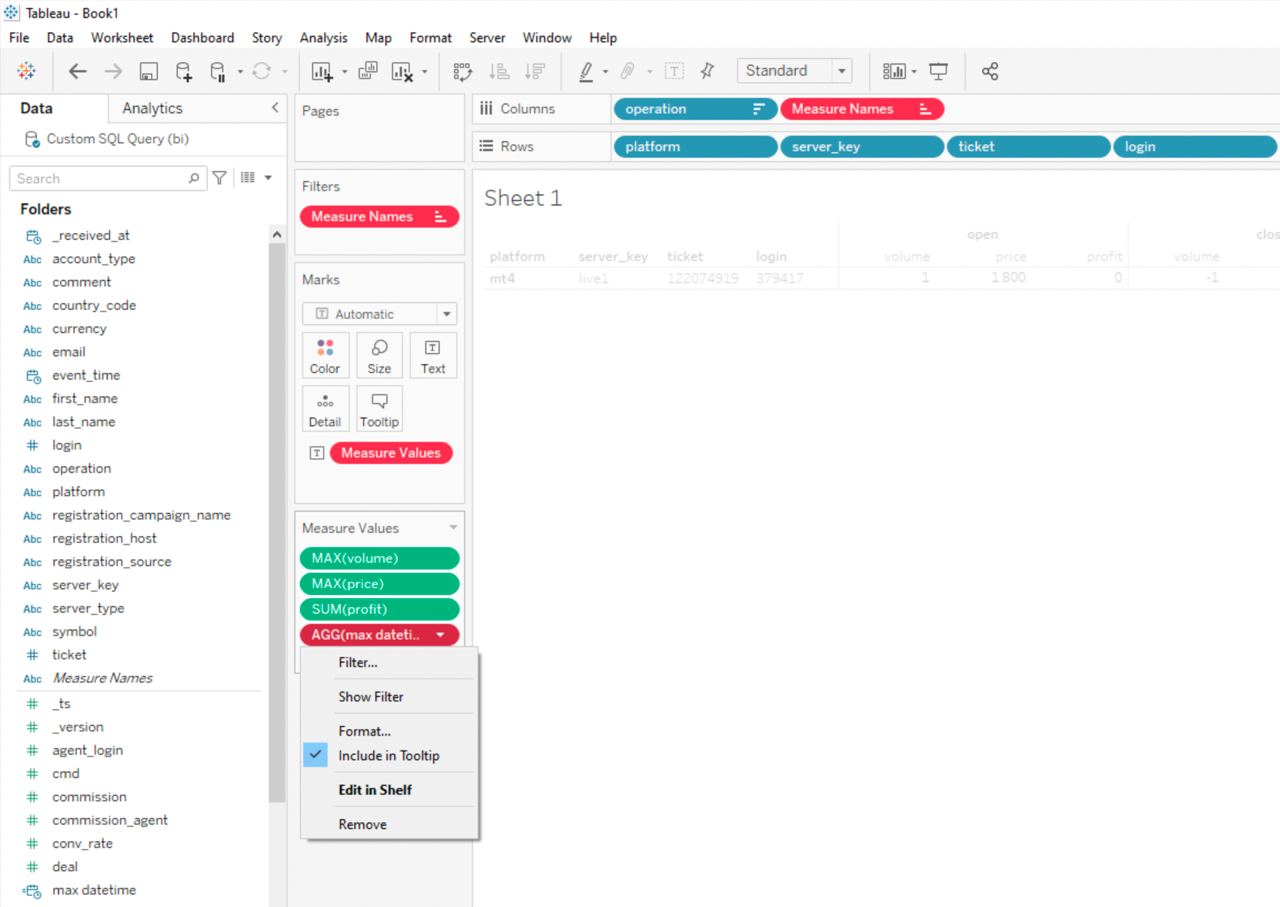Choose Edit in Shelf in context menu
This screenshot has width=1280, height=907.
tap(375, 790)
